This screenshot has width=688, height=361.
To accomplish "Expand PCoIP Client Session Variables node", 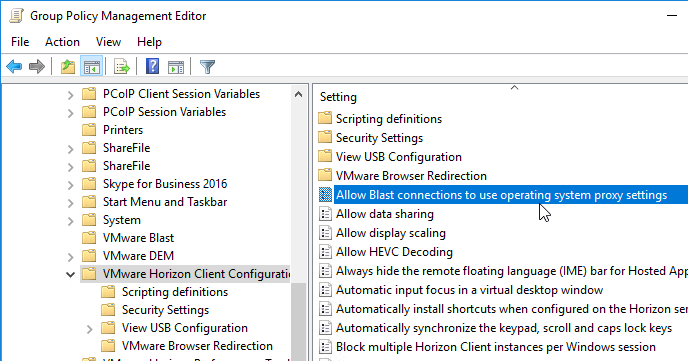I will [71, 95].
